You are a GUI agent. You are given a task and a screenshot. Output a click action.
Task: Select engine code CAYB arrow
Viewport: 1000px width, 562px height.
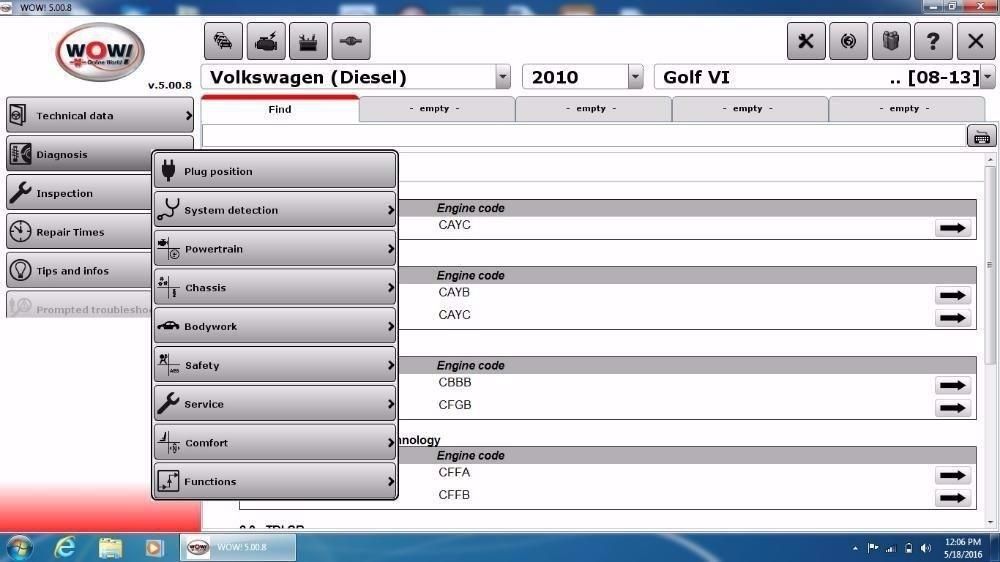pos(953,295)
